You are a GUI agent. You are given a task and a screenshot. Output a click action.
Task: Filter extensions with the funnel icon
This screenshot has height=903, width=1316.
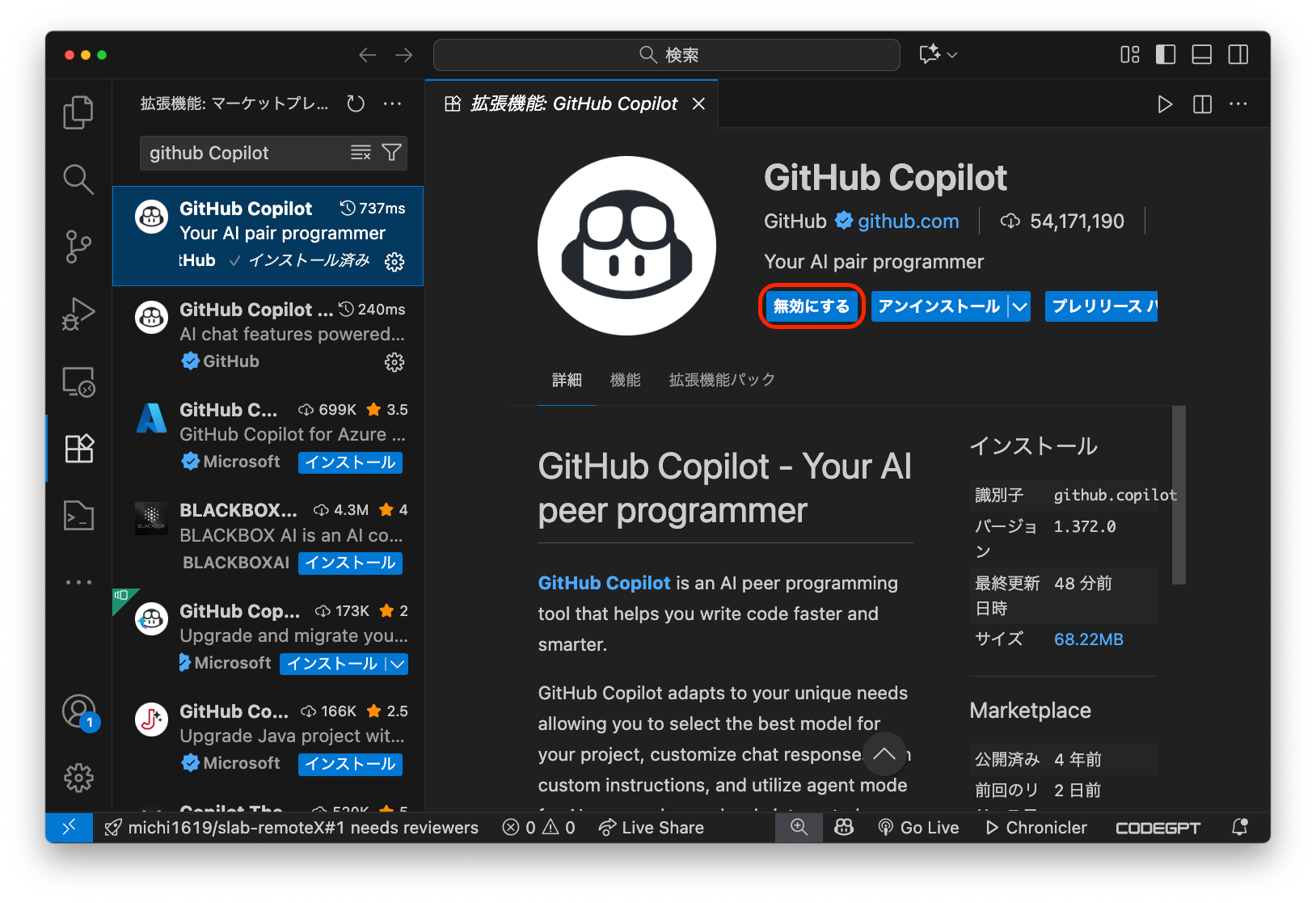pos(392,153)
